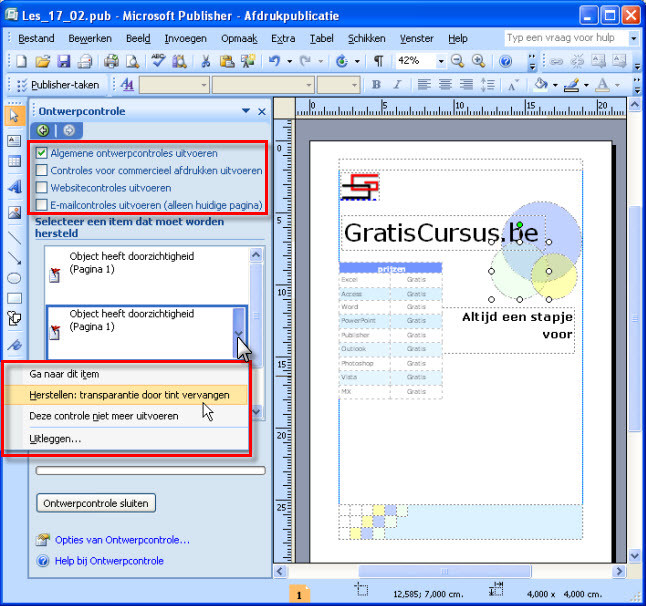Screen dimensions: 646x606
Task: Expand the Undo history dropdown arrow
Action: click(290, 61)
